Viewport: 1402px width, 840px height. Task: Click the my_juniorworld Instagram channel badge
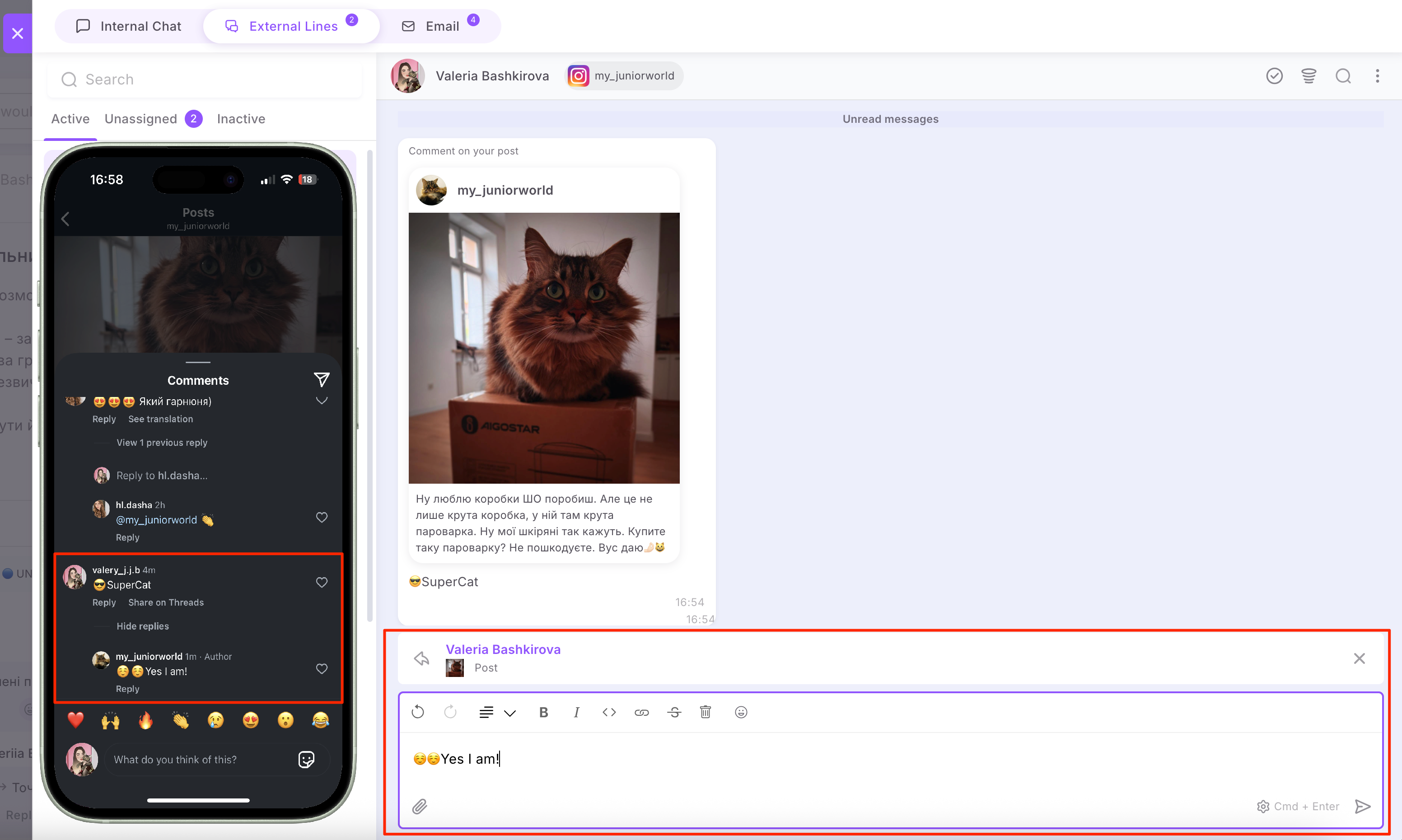[x=623, y=76]
